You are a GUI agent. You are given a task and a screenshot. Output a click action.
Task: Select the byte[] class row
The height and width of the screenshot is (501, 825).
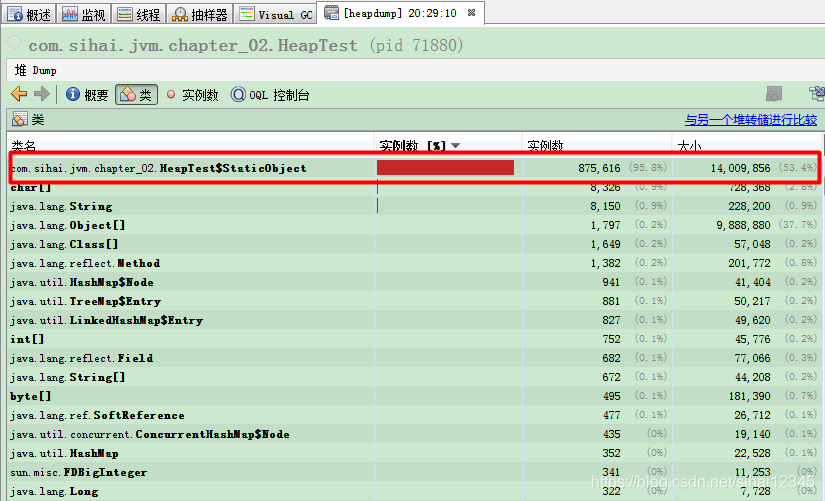coord(415,396)
